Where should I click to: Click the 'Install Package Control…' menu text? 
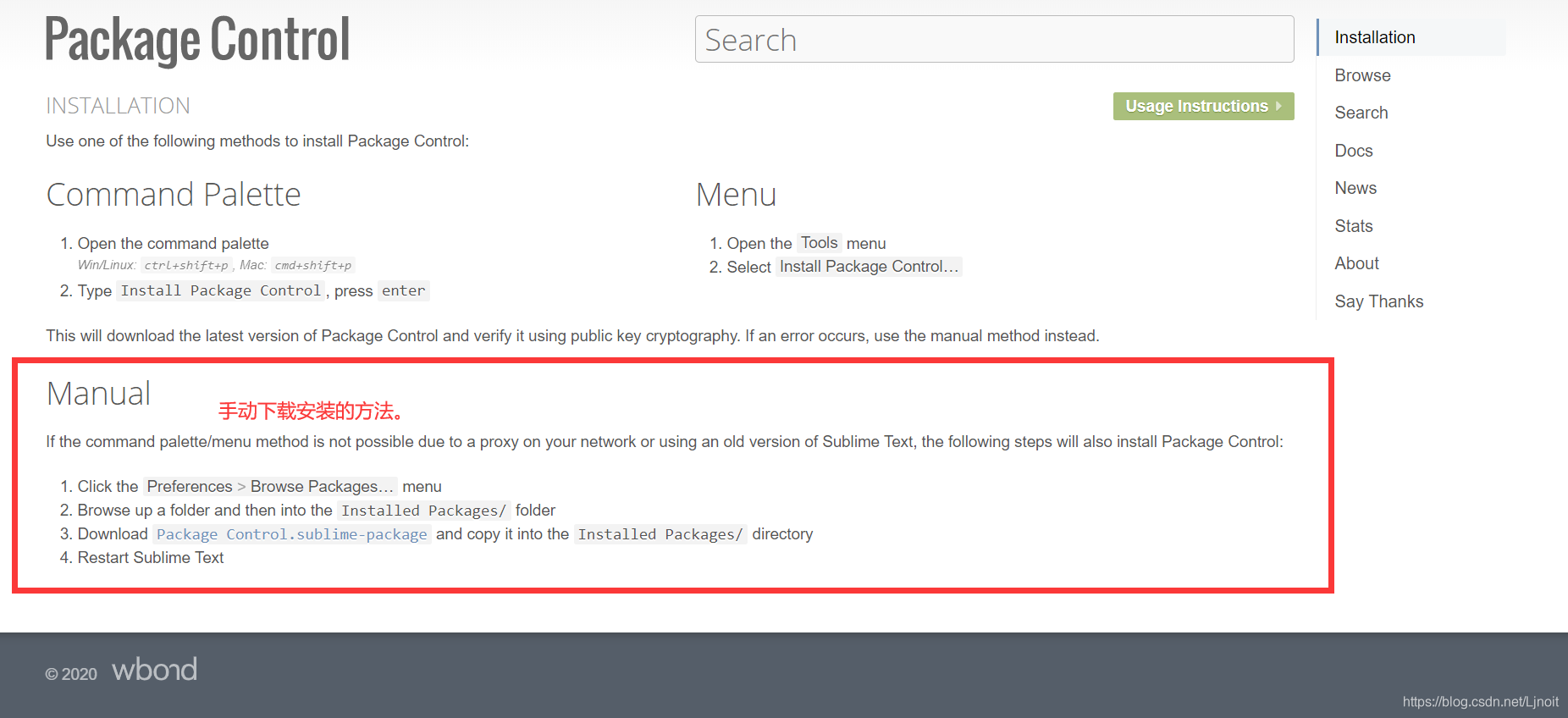869,267
